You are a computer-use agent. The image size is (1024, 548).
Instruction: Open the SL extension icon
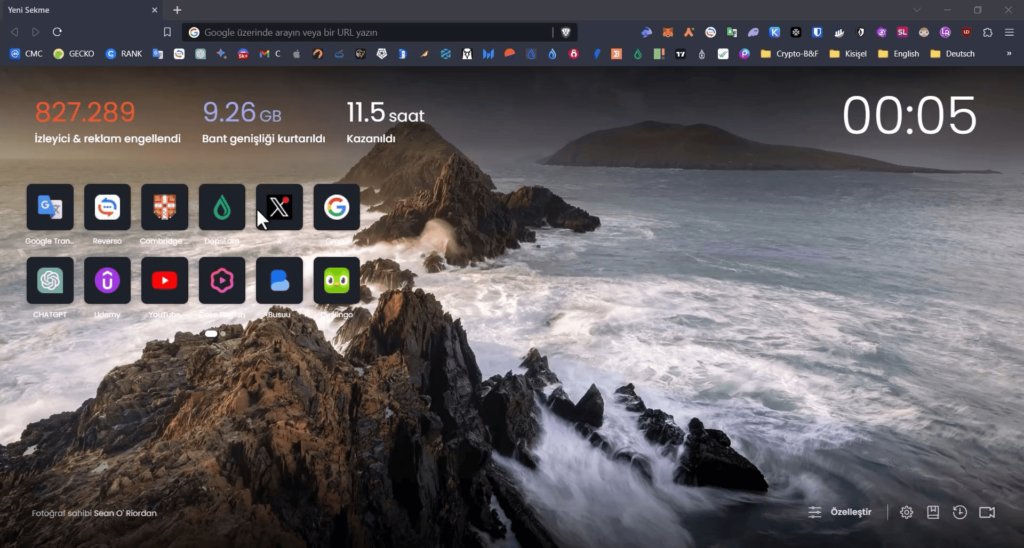point(902,32)
